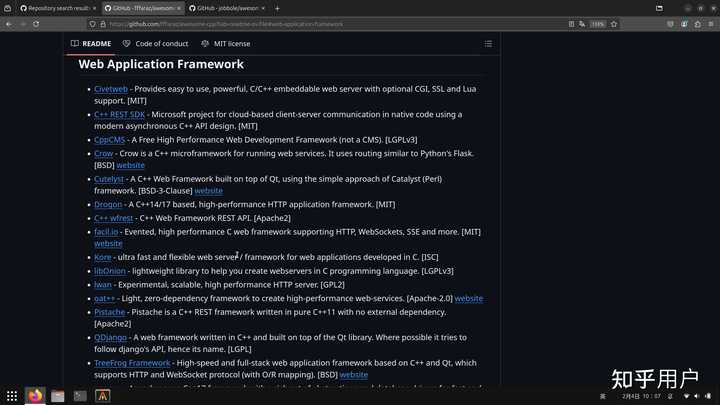Open the facil.io link
The image size is (720, 405).
click(x=106, y=232)
